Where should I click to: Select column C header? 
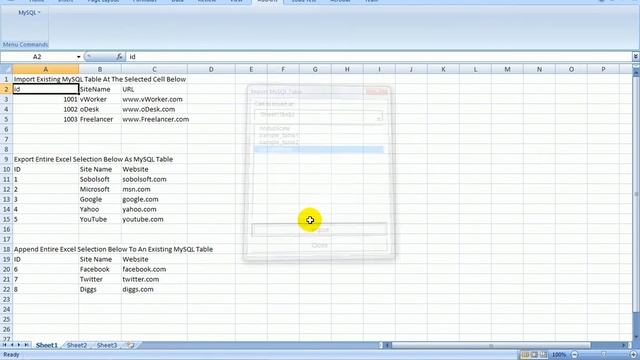click(x=154, y=69)
